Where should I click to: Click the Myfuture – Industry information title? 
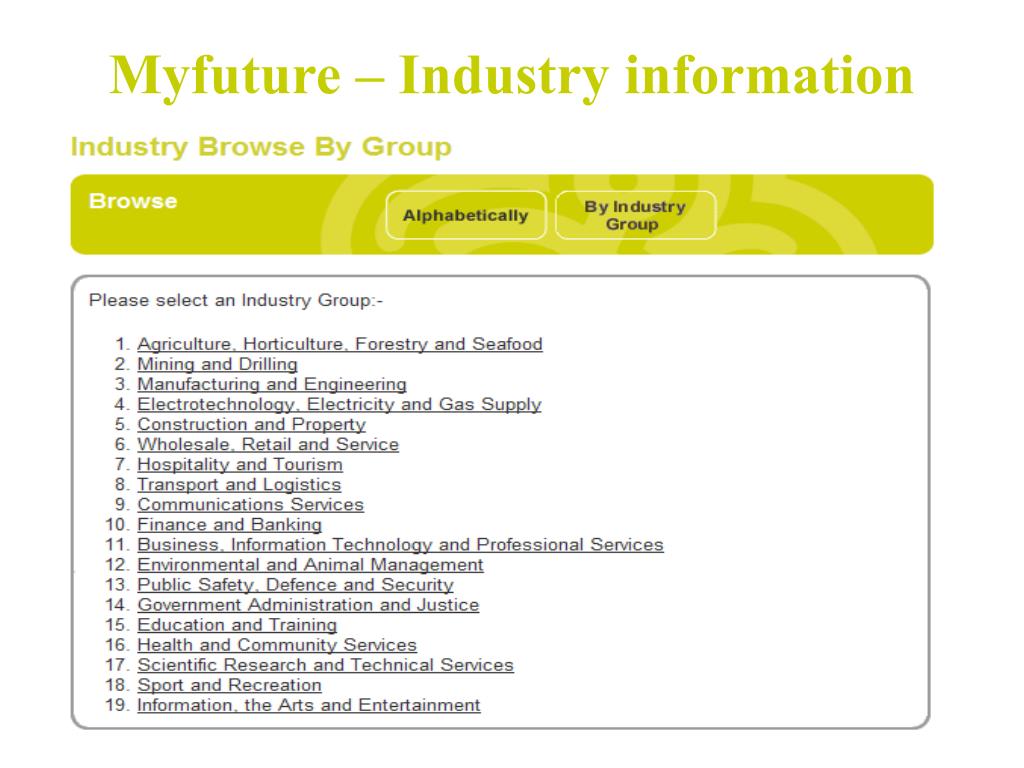pos(511,76)
